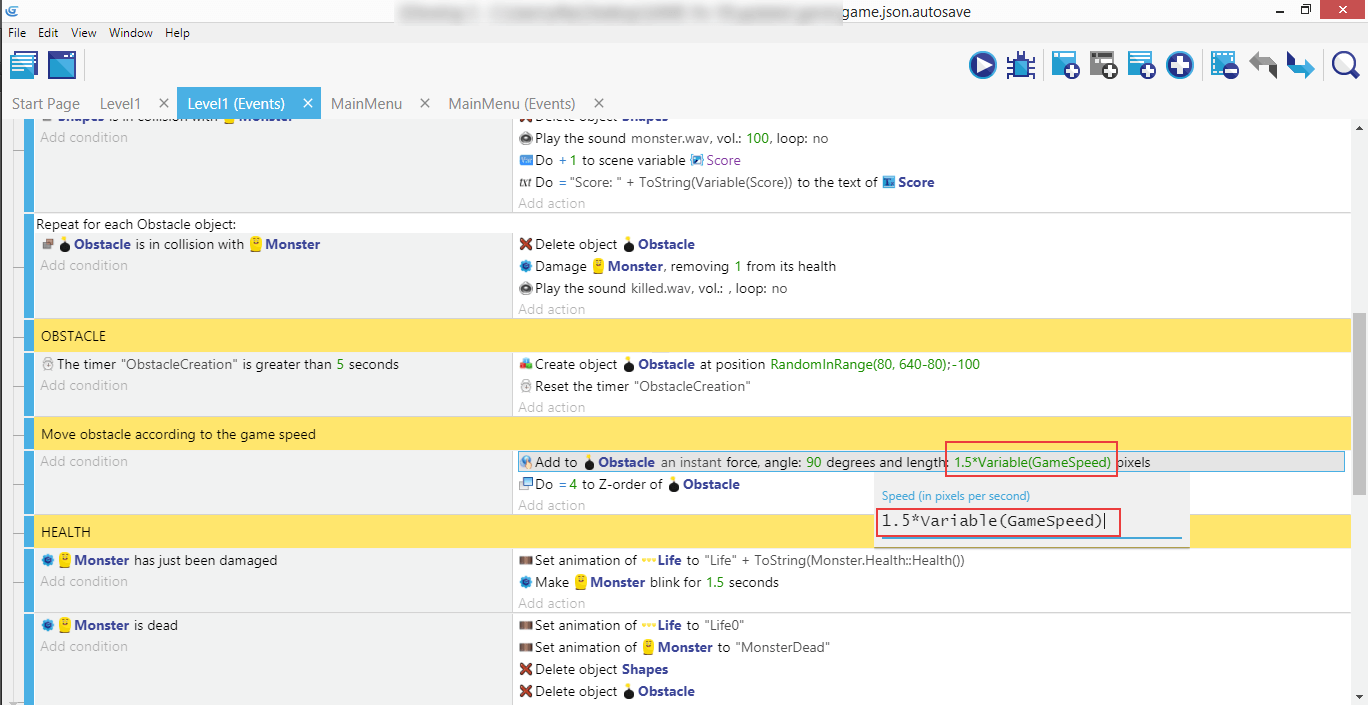This screenshot has width=1368, height=705.
Task: Undo the last change
Action: pos(1262,66)
